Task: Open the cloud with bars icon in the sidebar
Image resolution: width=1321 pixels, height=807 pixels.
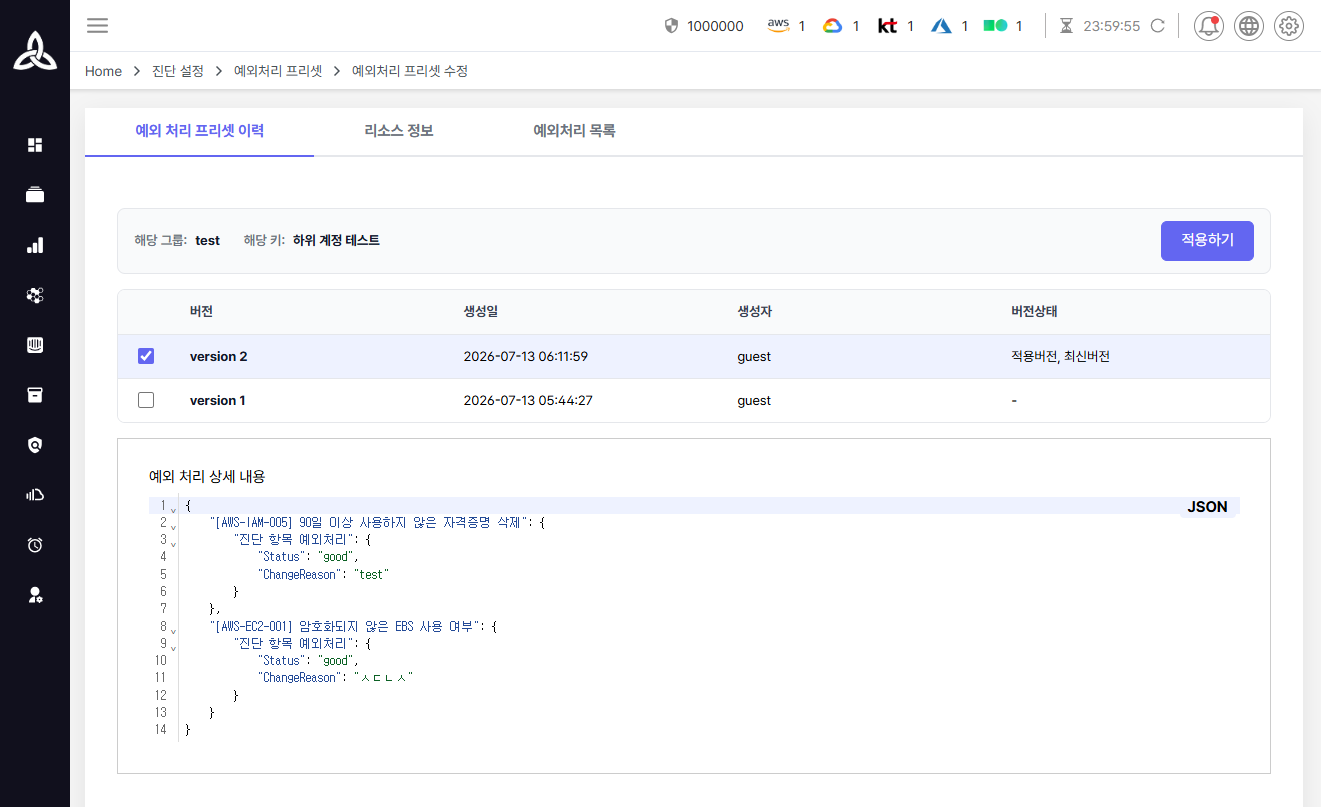Action: tap(35, 495)
